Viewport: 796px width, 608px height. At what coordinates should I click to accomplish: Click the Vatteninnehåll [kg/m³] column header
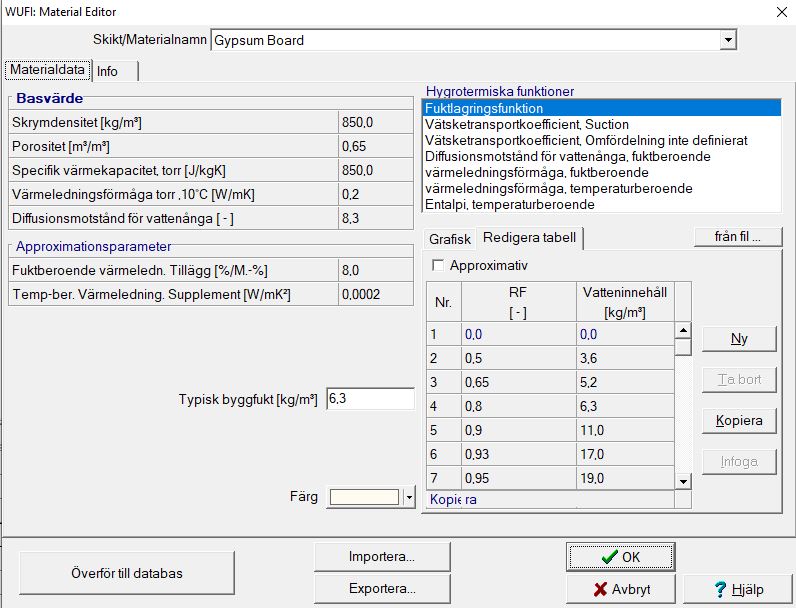[625, 302]
